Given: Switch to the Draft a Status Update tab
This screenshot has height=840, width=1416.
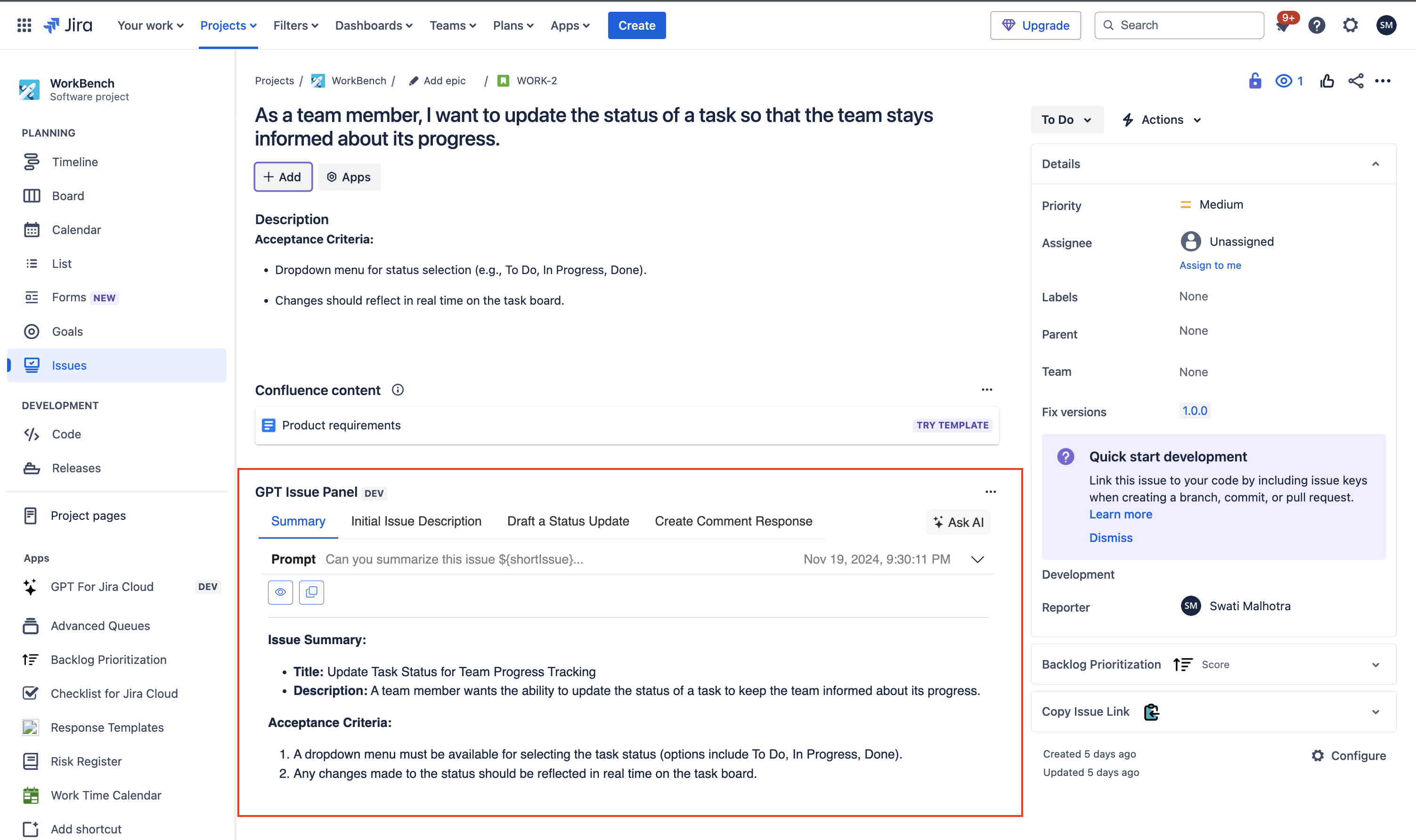Looking at the screenshot, I should (568, 521).
